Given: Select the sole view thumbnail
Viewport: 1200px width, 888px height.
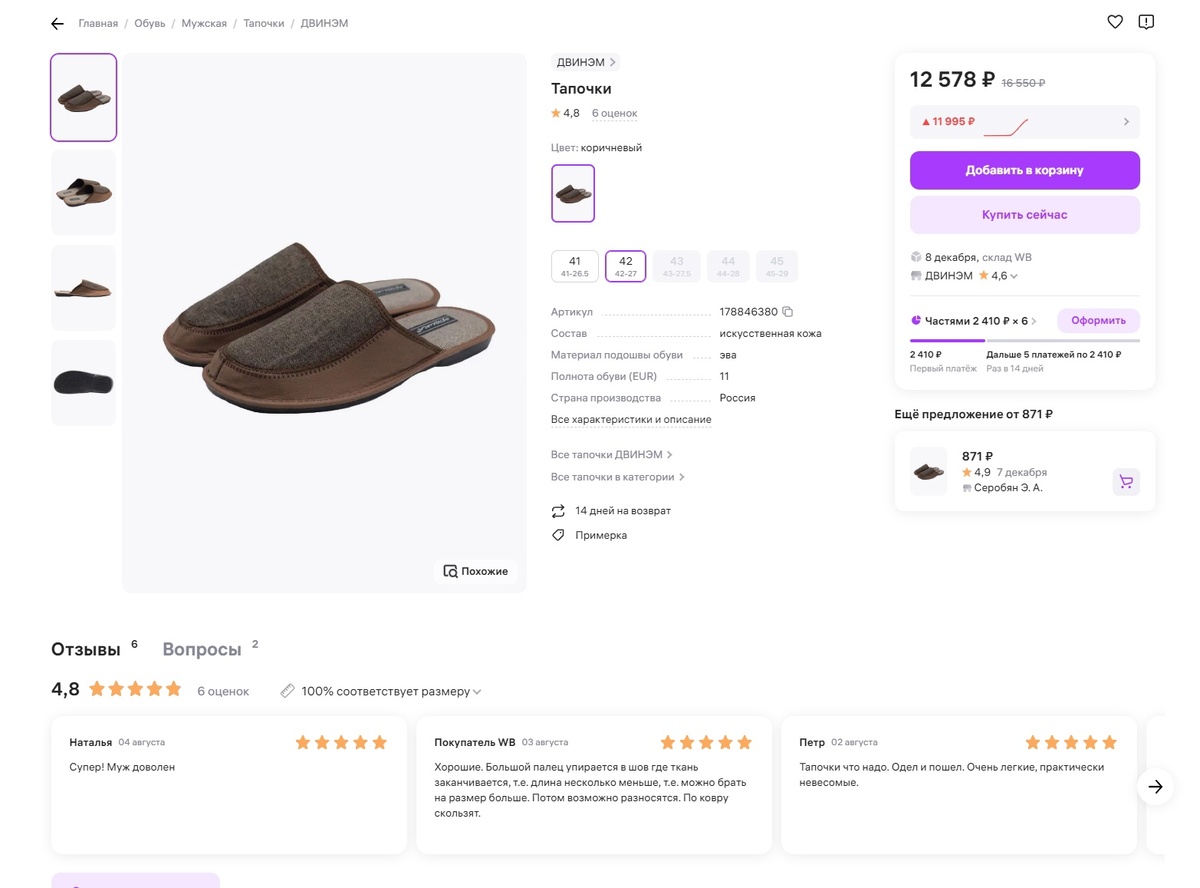Looking at the screenshot, I should [84, 383].
